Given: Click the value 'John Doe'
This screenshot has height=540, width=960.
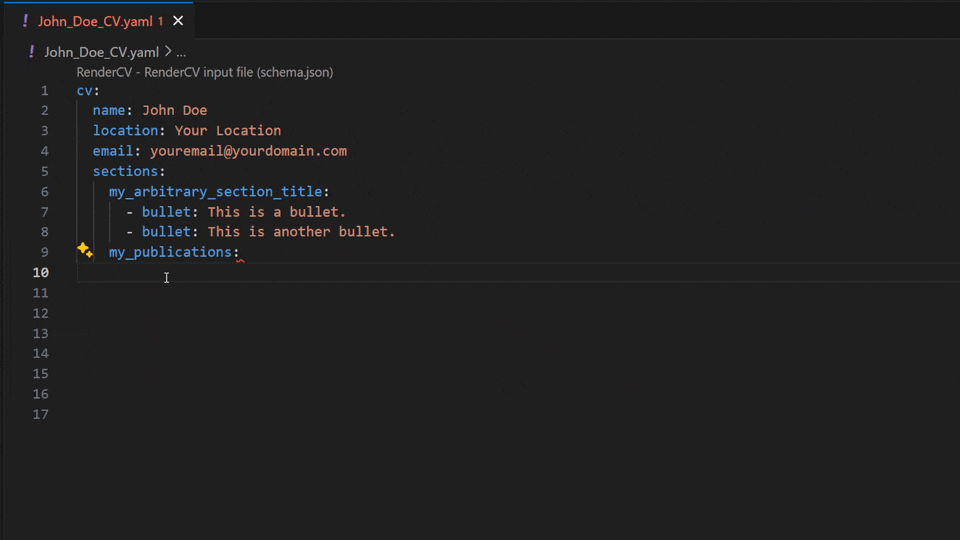Looking at the screenshot, I should coord(174,110).
